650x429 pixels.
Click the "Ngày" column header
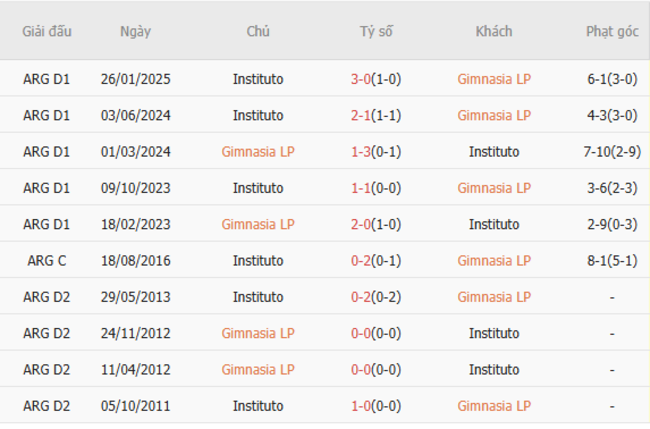[x=135, y=31]
